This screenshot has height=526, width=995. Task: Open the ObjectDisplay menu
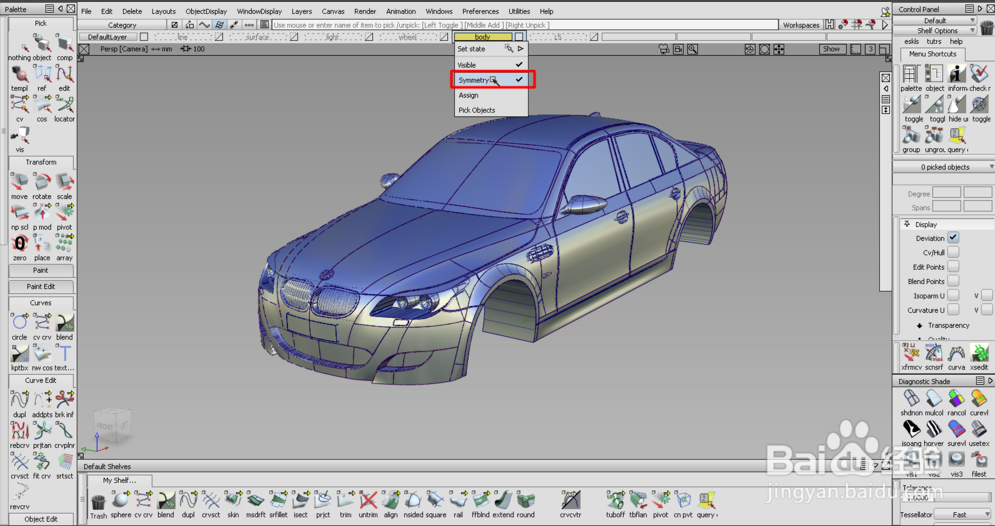[206, 12]
